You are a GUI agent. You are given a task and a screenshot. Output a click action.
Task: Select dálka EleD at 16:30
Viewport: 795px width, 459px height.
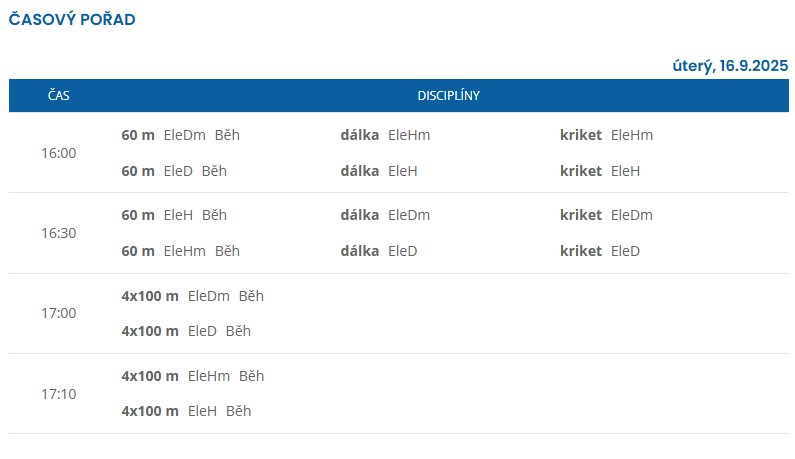379,251
